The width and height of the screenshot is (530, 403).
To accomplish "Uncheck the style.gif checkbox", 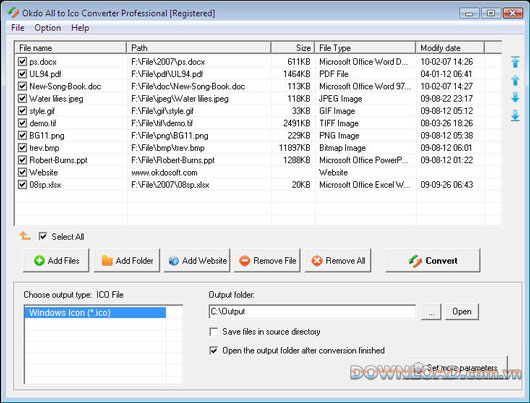I will click(22, 111).
